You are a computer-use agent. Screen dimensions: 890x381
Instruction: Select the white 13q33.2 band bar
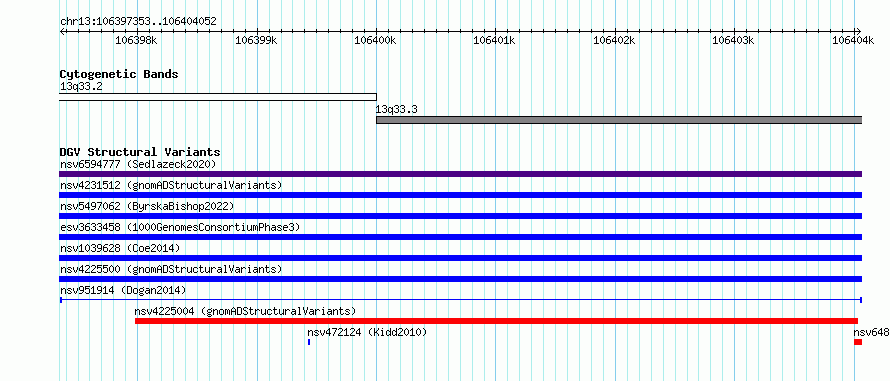pyautogui.click(x=218, y=97)
